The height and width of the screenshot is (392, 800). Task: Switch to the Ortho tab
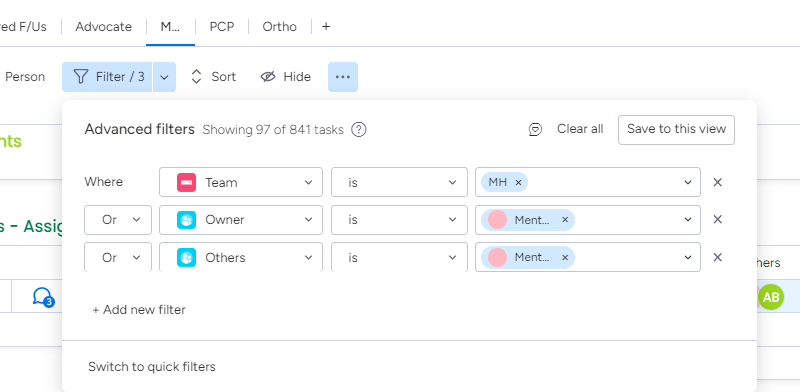point(280,27)
